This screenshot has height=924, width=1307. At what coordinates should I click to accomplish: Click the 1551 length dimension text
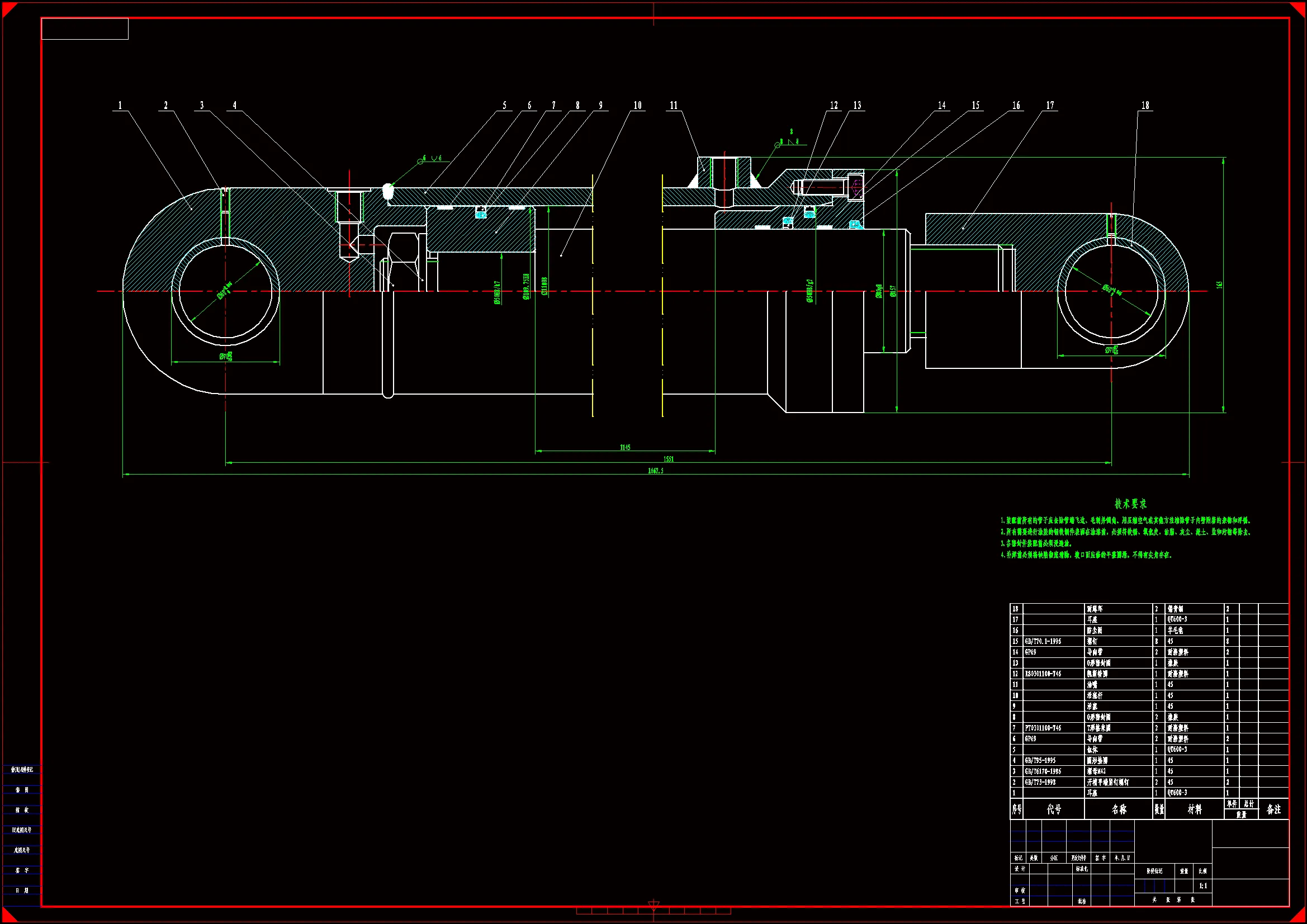(668, 458)
